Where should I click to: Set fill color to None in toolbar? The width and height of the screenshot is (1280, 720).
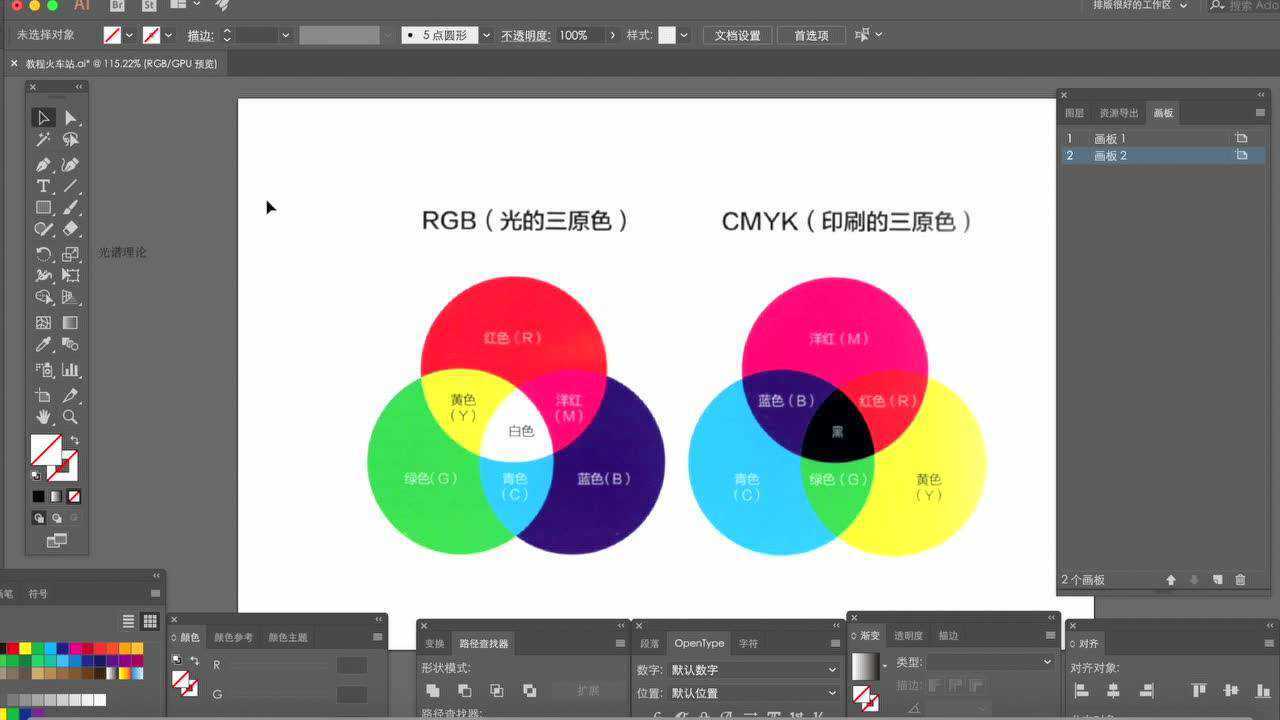point(74,496)
